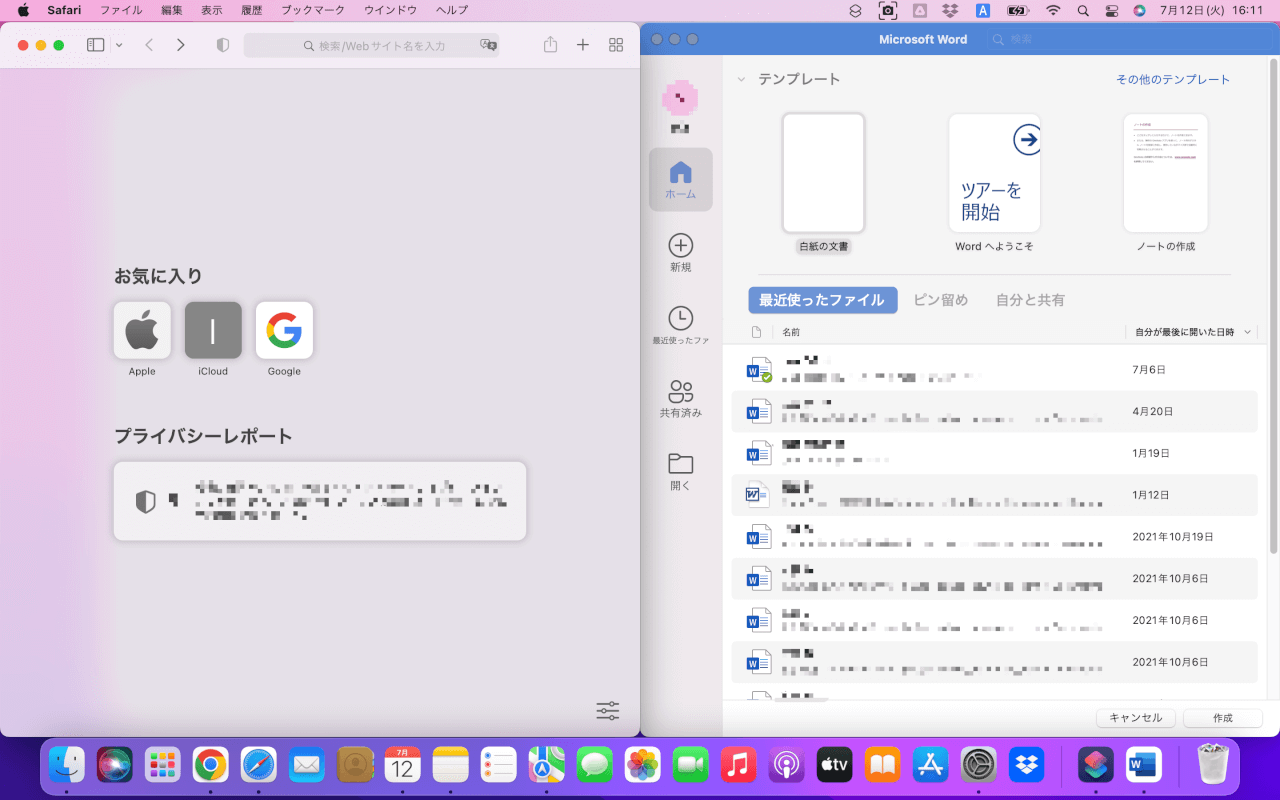This screenshot has height=800, width=1280.
Task: Click the Word account profile avatar
Action: pyautogui.click(x=680, y=99)
